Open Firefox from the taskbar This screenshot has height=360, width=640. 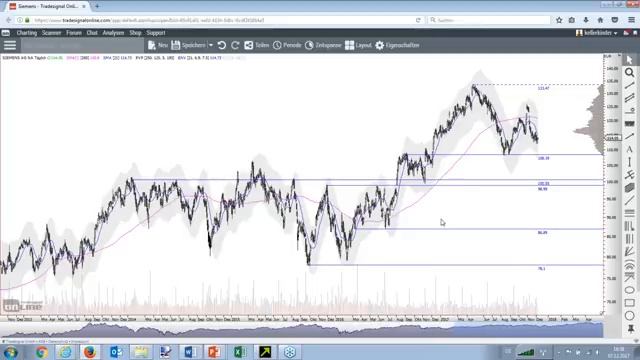tap(89, 352)
